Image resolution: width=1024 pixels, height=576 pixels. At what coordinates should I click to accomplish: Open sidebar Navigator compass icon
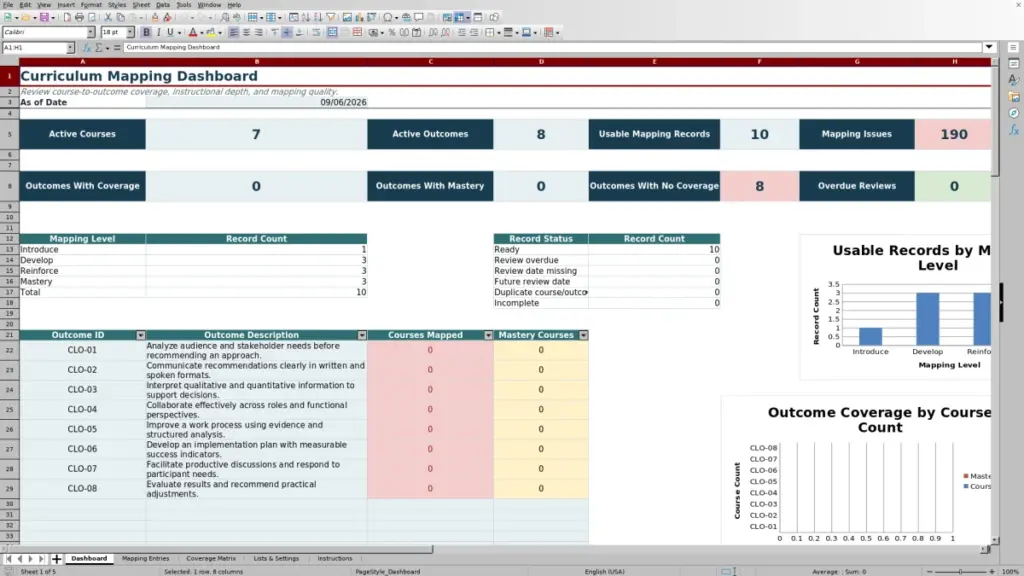pyautogui.click(x=1014, y=114)
